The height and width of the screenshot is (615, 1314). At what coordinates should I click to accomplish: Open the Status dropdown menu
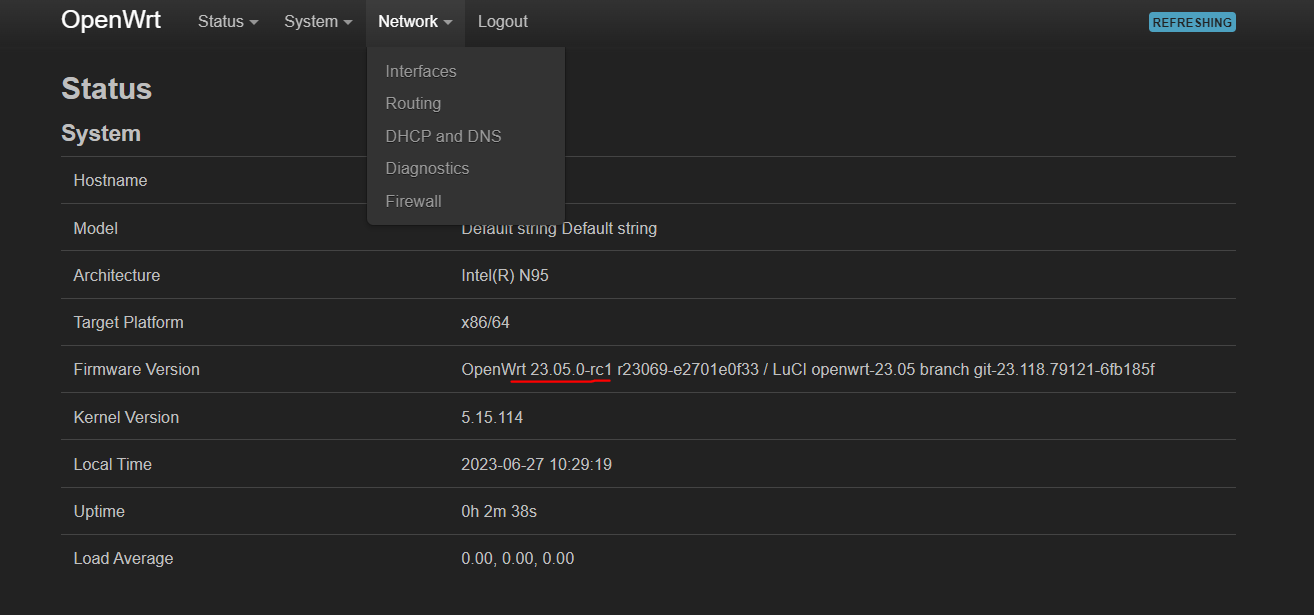(x=228, y=21)
